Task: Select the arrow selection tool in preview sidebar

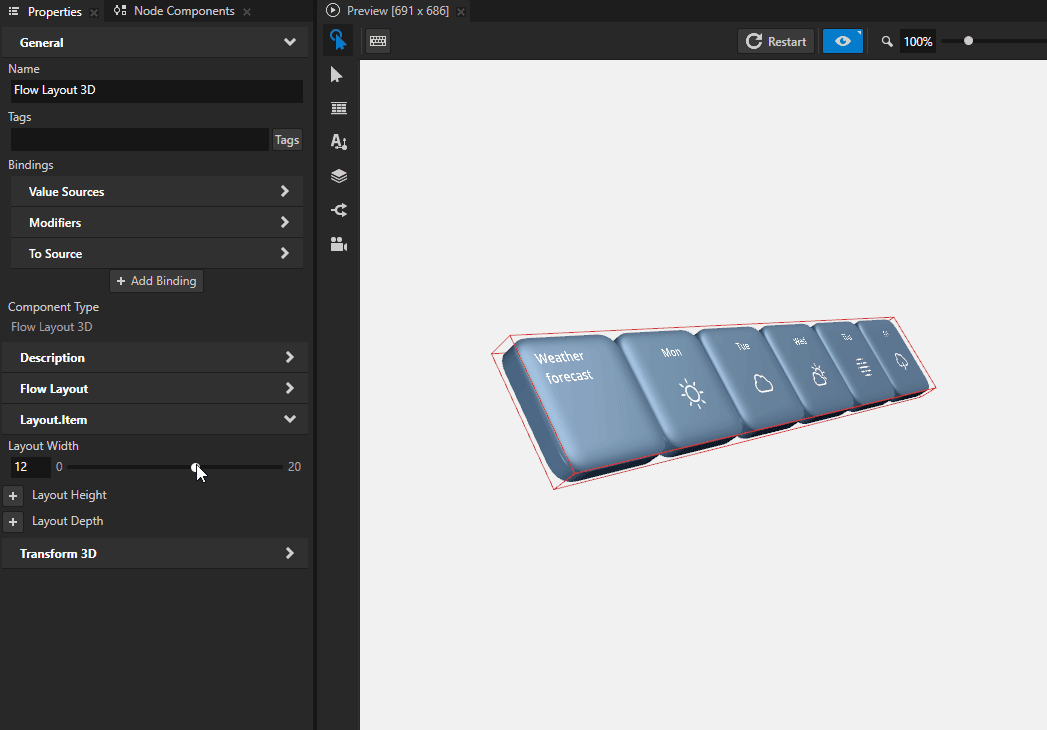Action: tap(337, 74)
